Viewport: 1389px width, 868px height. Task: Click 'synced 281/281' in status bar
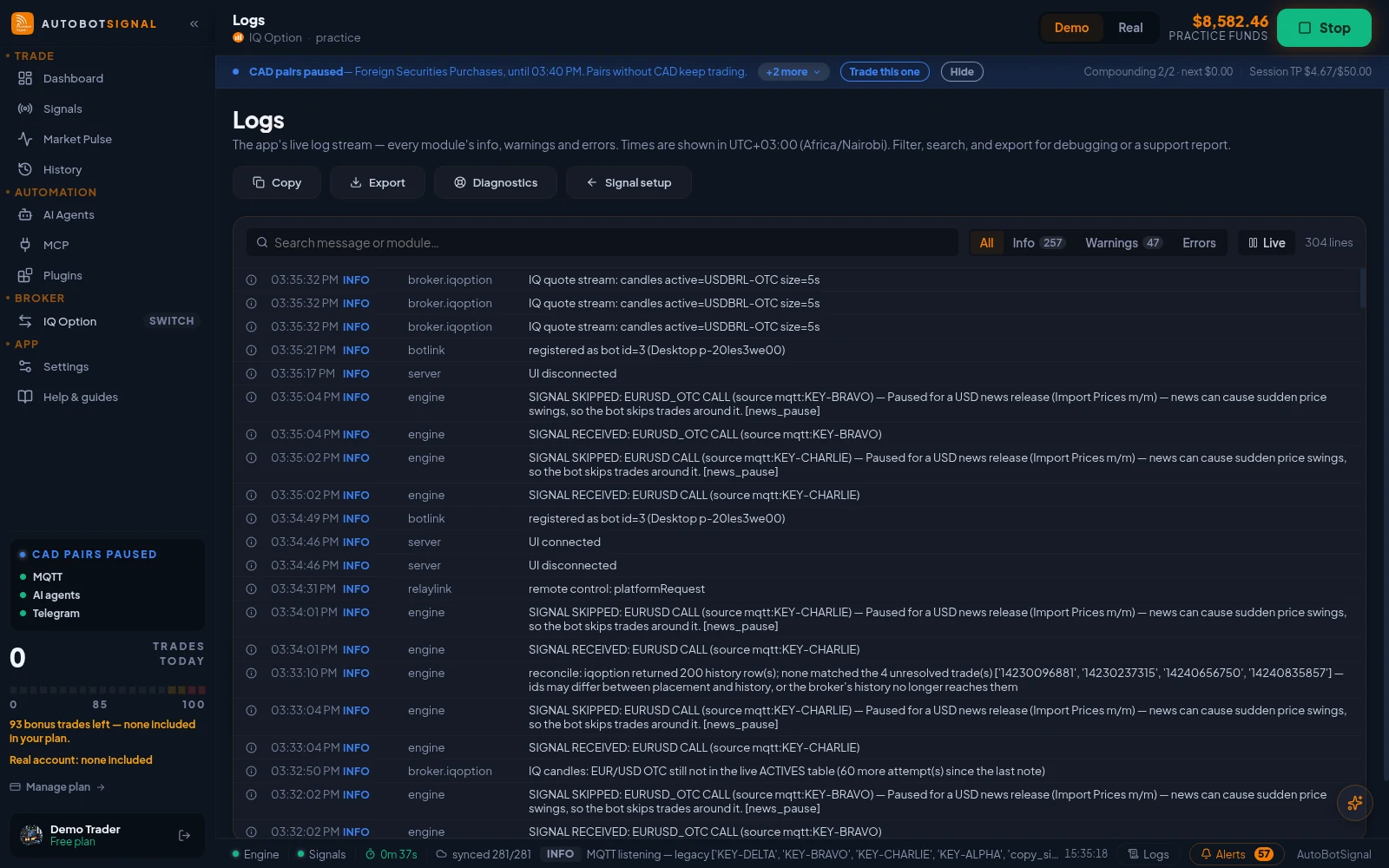(x=484, y=854)
